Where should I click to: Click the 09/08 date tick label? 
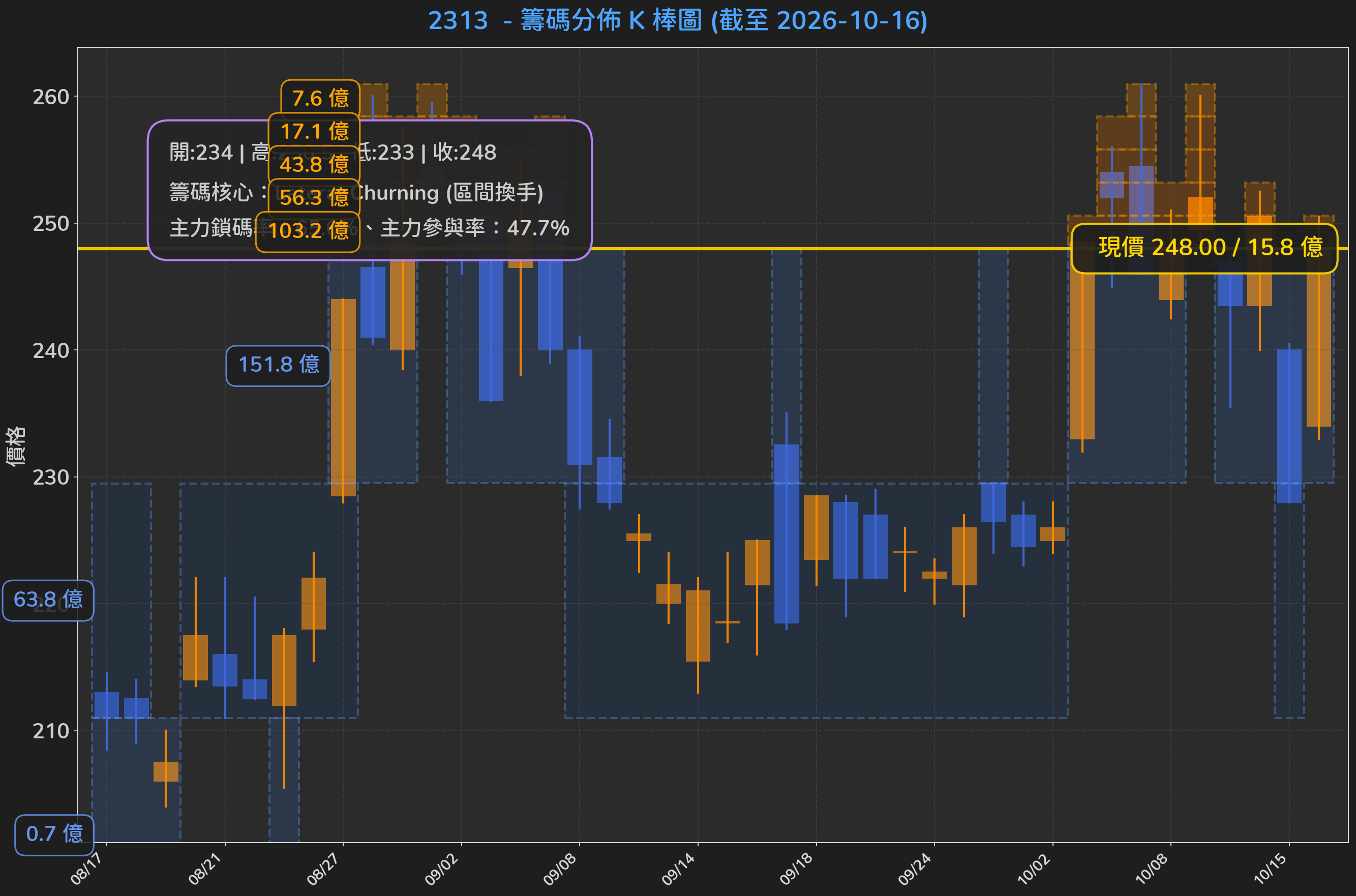[560, 869]
